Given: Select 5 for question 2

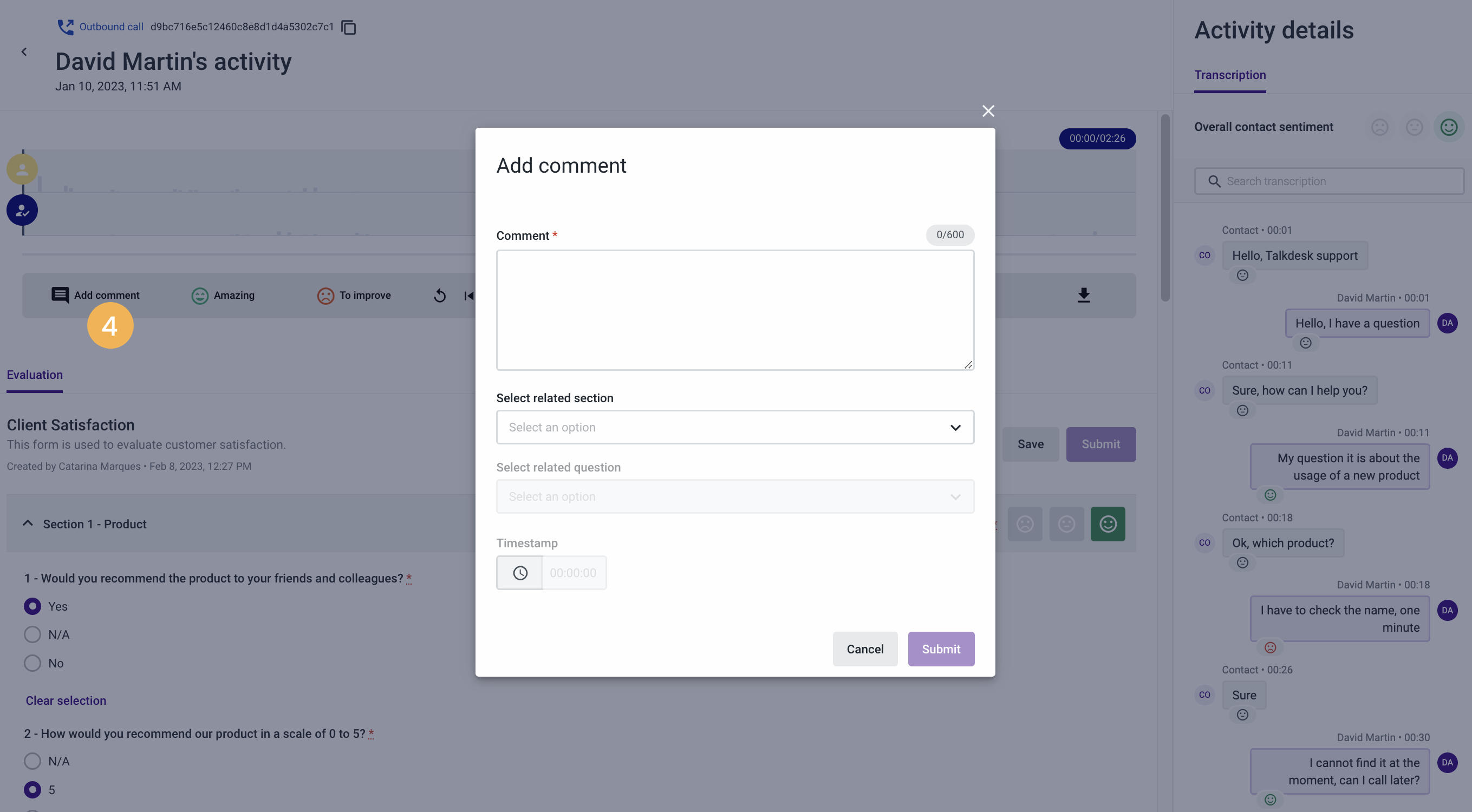Looking at the screenshot, I should point(32,790).
